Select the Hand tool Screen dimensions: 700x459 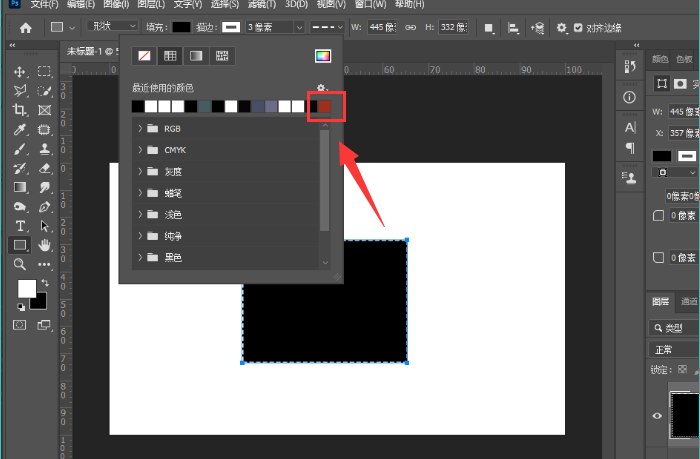click(x=44, y=245)
